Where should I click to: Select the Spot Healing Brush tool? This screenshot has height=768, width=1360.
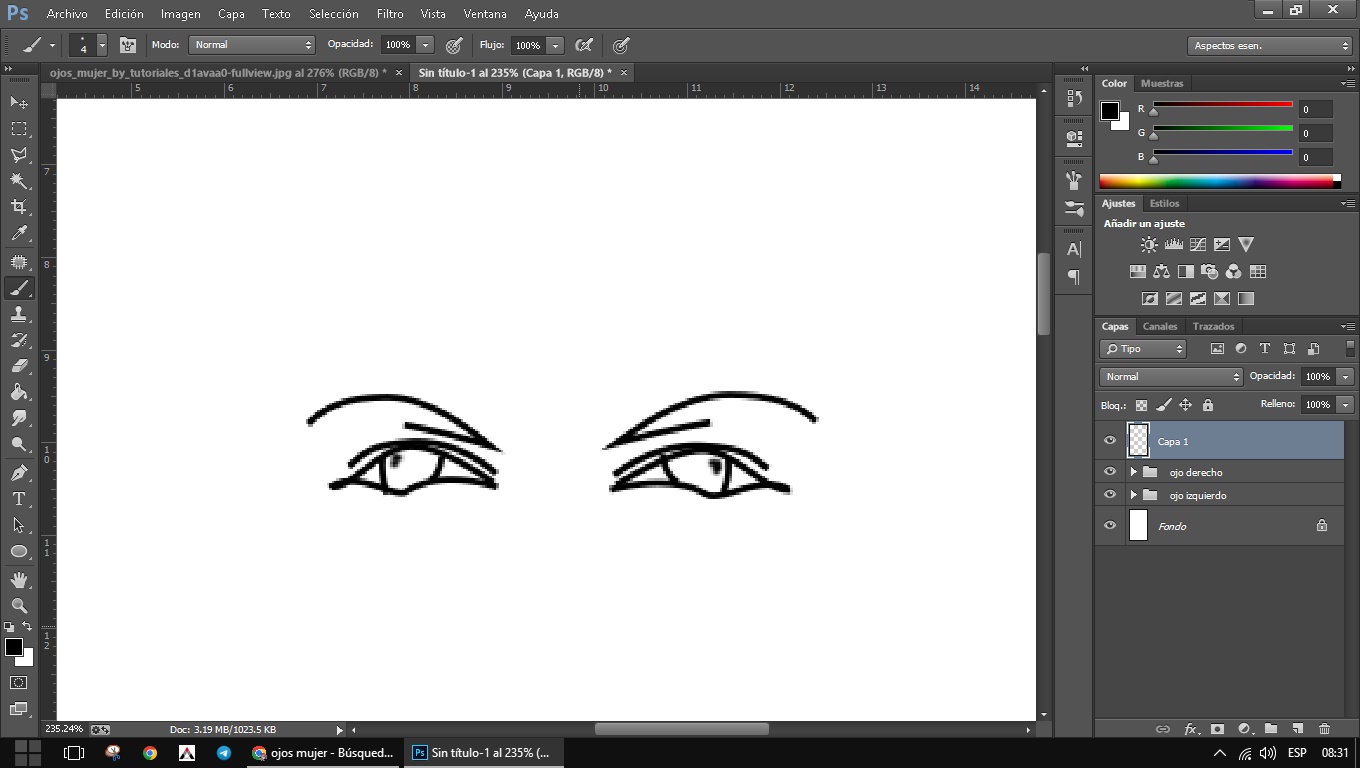(x=19, y=262)
